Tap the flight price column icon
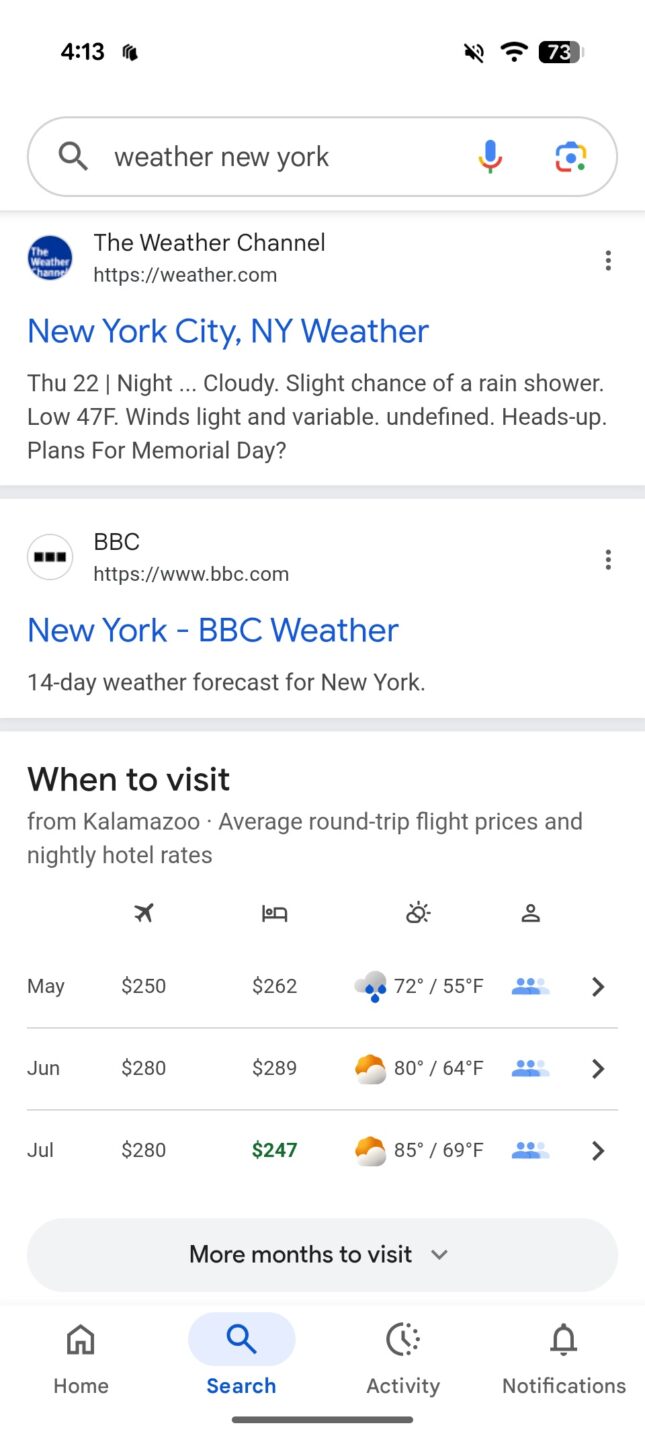Image resolution: width=645 pixels, height=1440 pixels. click(x=143, y=912)
